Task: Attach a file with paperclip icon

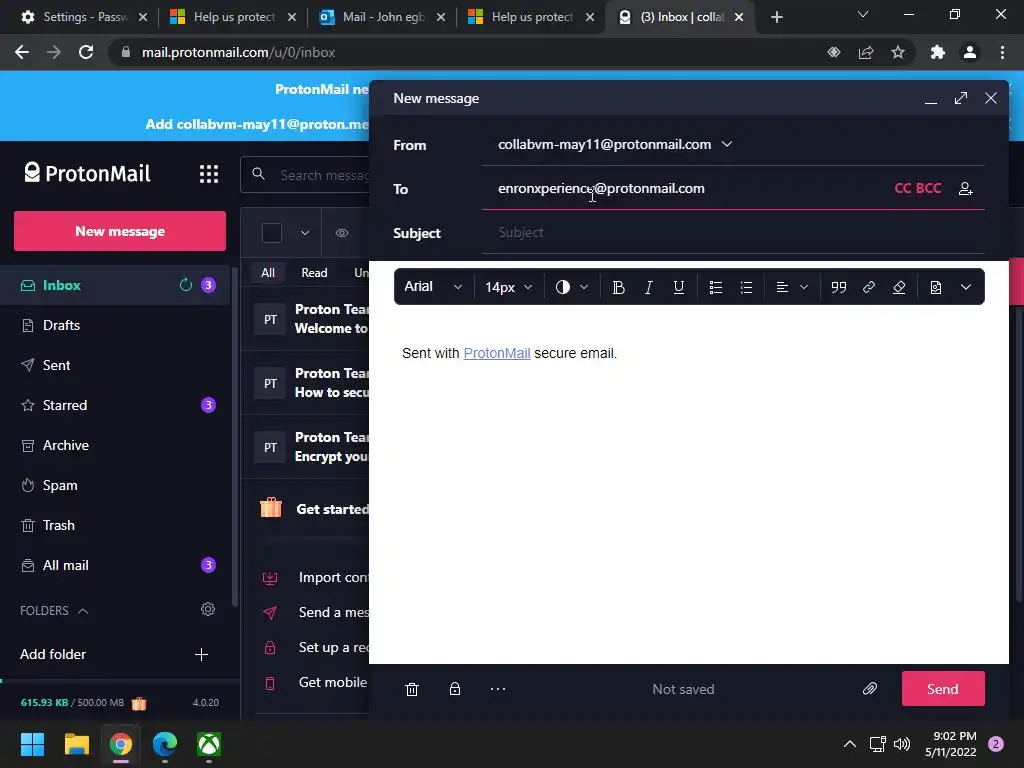Action: click(869, 689)
